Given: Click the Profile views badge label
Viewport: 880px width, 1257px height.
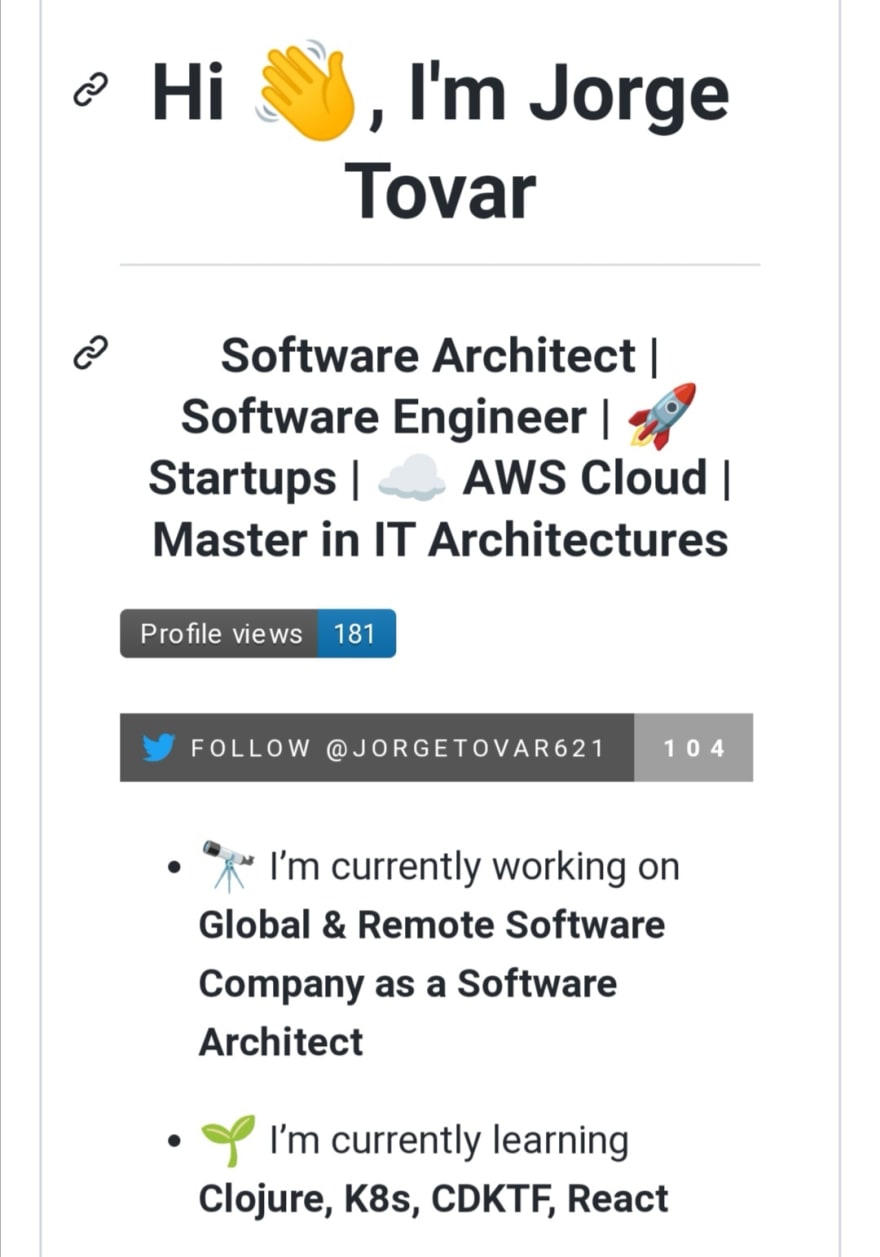Looking at the screenshot, I should click(x=220, y=633).
